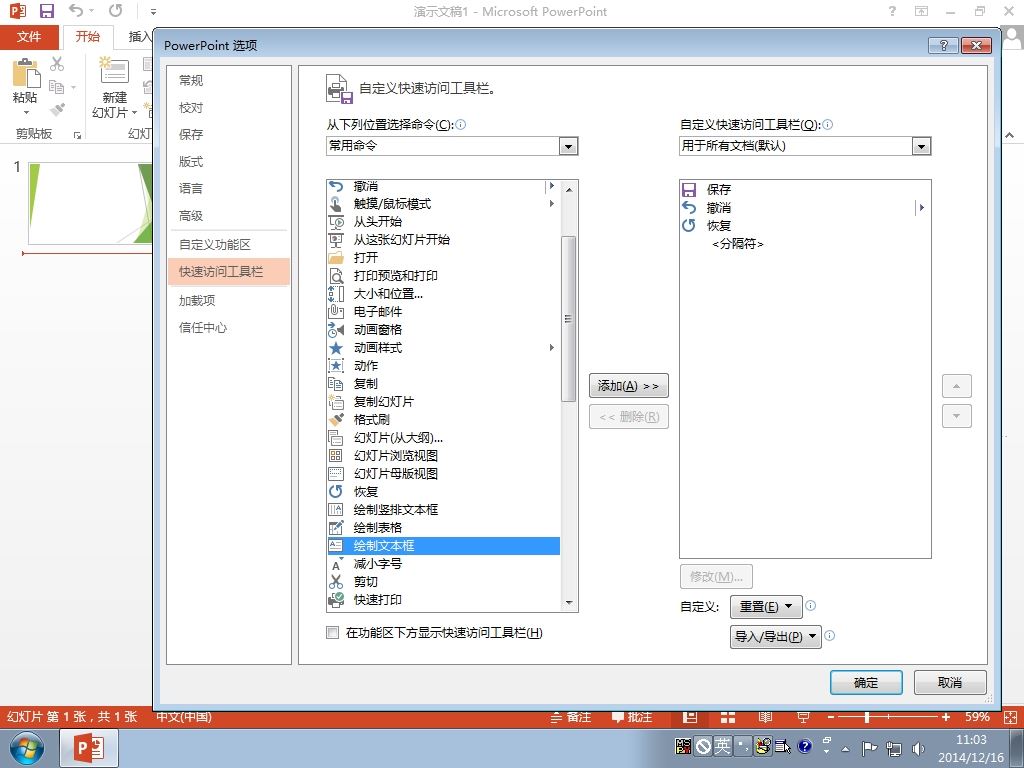Click command list scrollbar down arrow
This screenshot has width=1024, height=768.
[569, 603]
